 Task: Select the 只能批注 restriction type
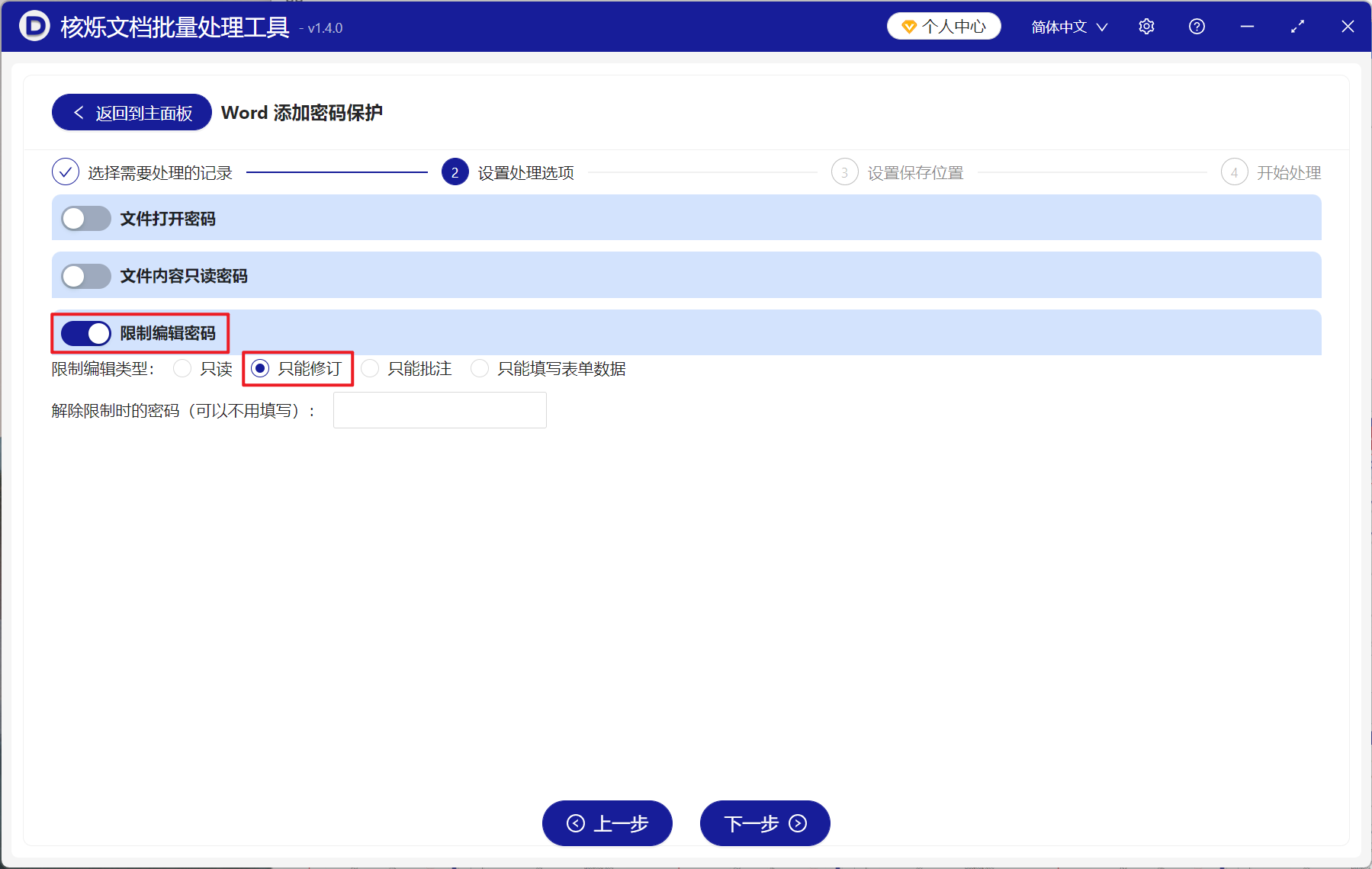371,368
